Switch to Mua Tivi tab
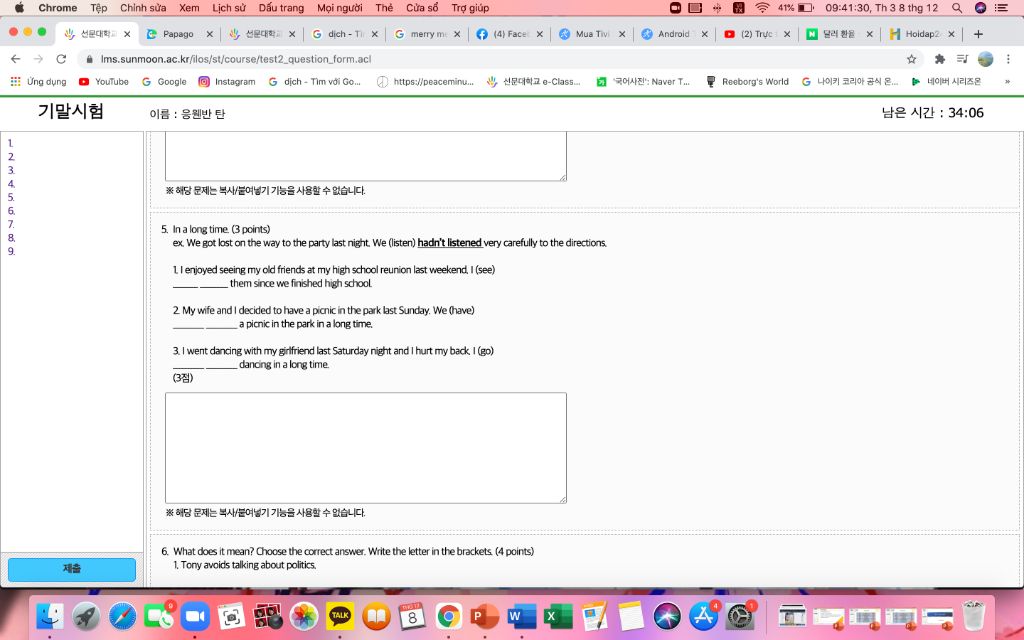 pyautogui.click(x=592, y=34)
